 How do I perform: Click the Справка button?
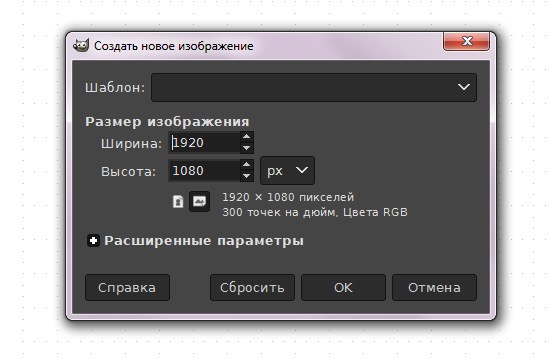coord(127,287)
